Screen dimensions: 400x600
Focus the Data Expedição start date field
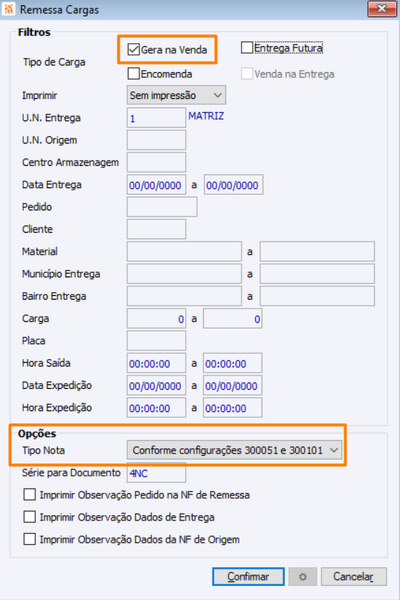click(156, 385)
